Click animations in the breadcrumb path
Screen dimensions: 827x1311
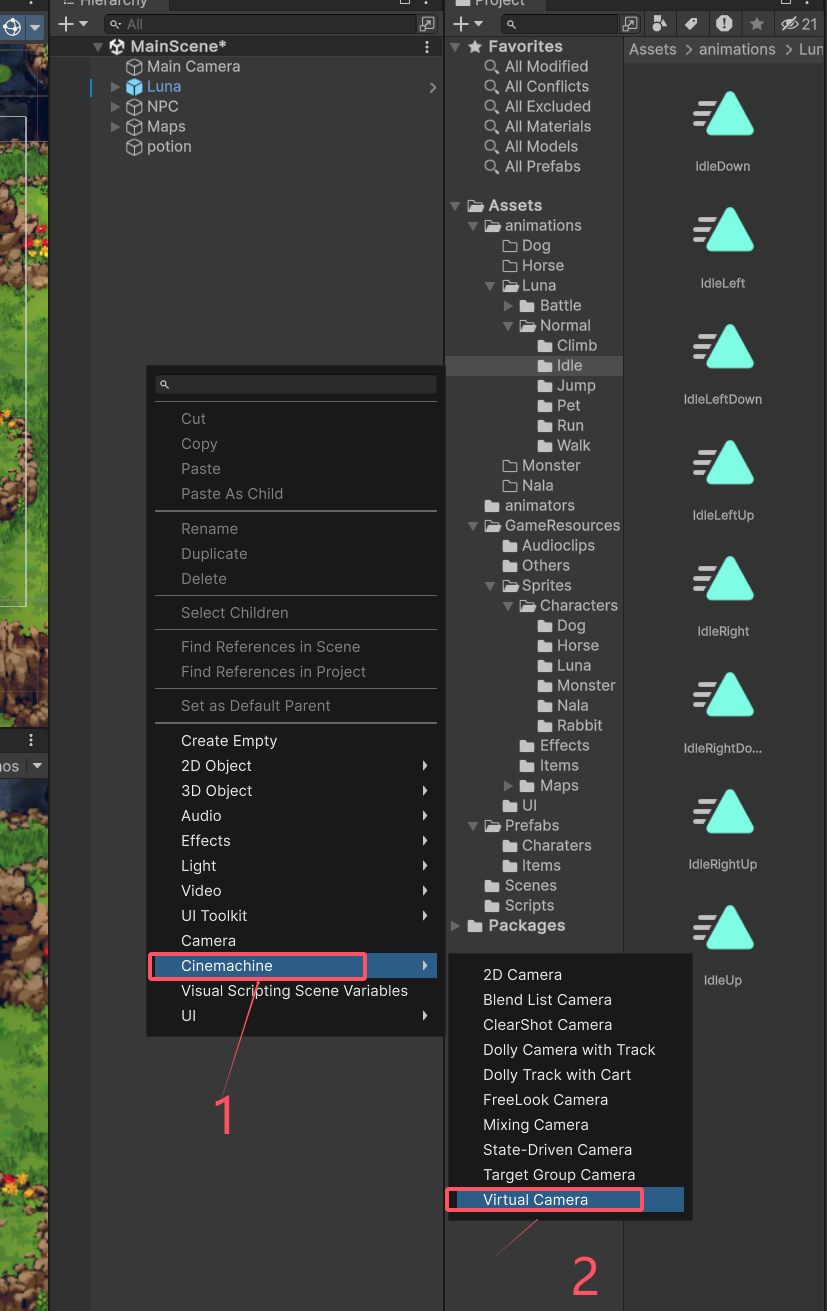737,49
